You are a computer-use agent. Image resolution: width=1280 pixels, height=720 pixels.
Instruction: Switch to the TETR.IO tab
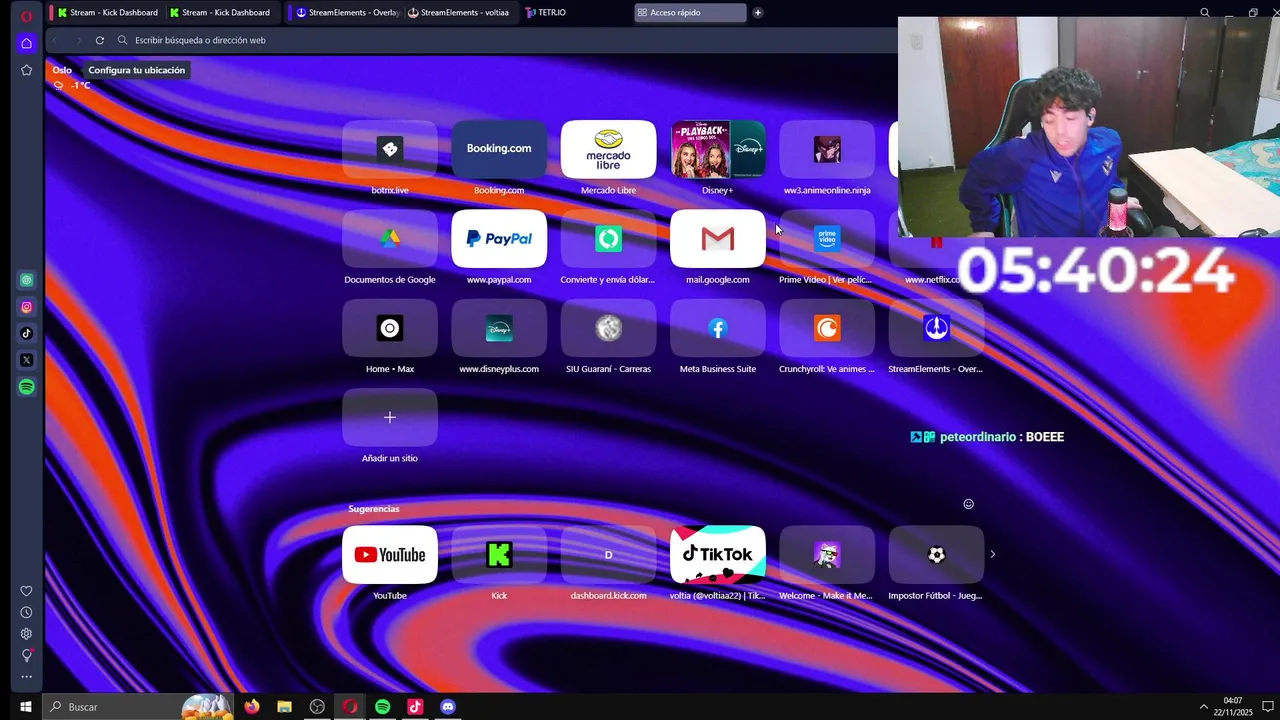(x=546, y=13)
